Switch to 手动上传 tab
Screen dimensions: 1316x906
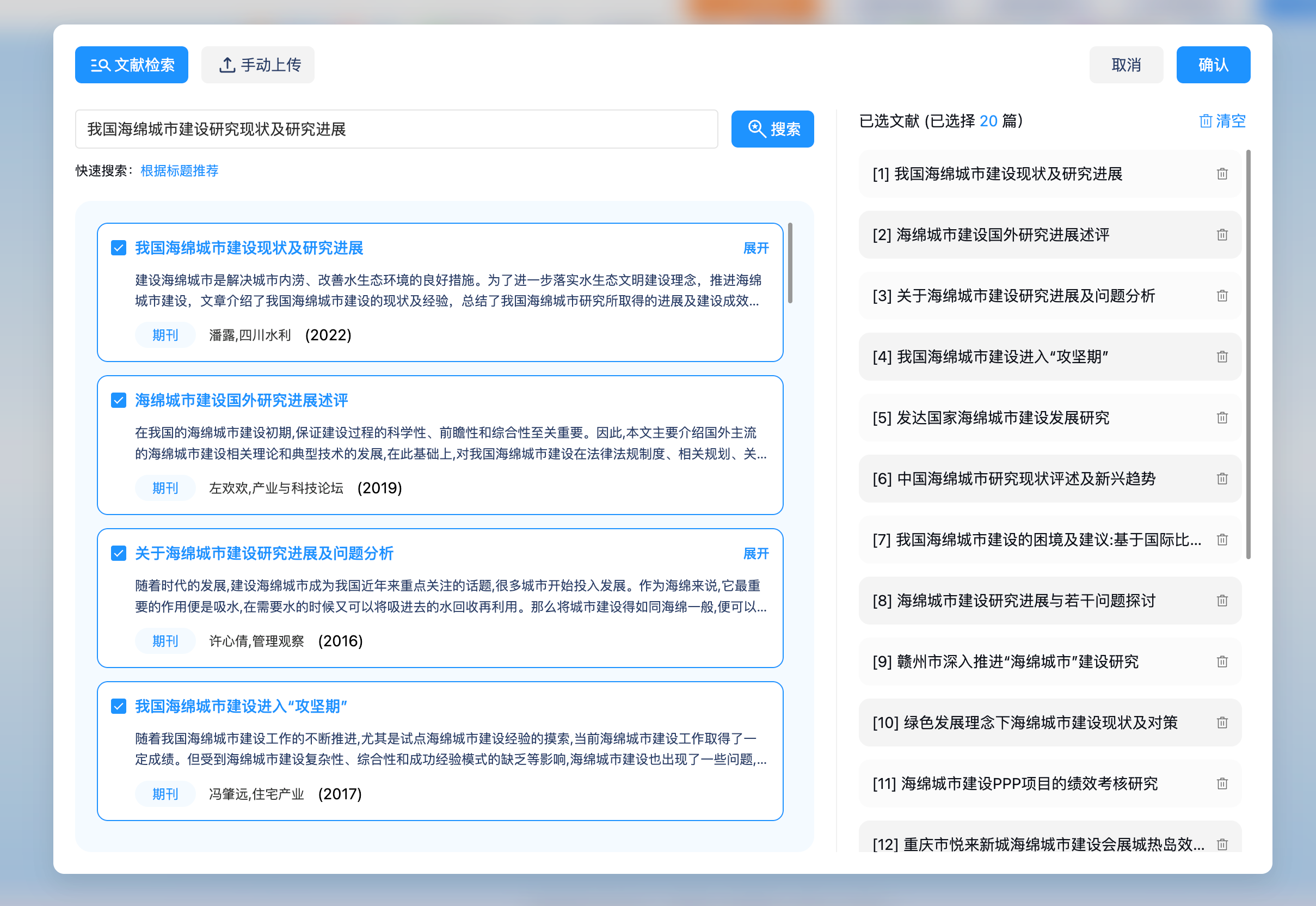257,65
